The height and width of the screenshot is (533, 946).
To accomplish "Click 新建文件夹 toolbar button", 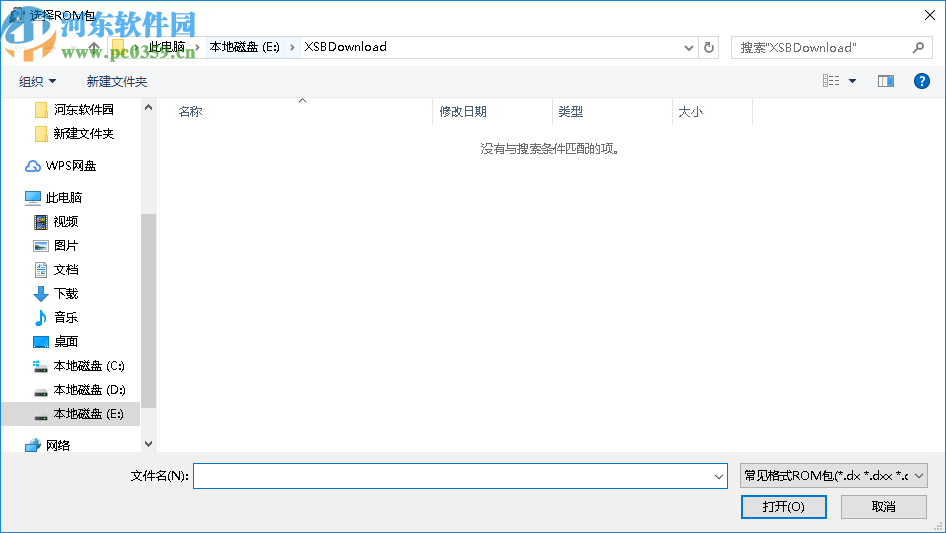I will 117,81.
